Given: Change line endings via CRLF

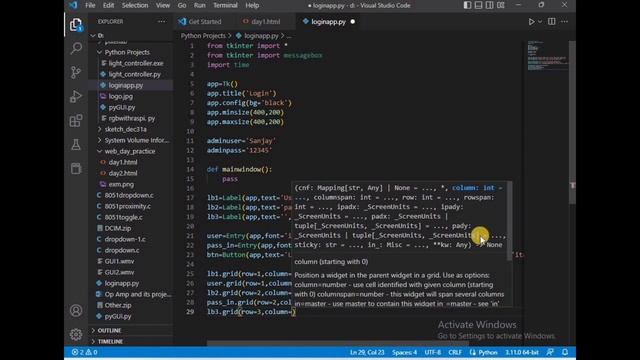Looking at the screenshot, I should click(455, 352).
